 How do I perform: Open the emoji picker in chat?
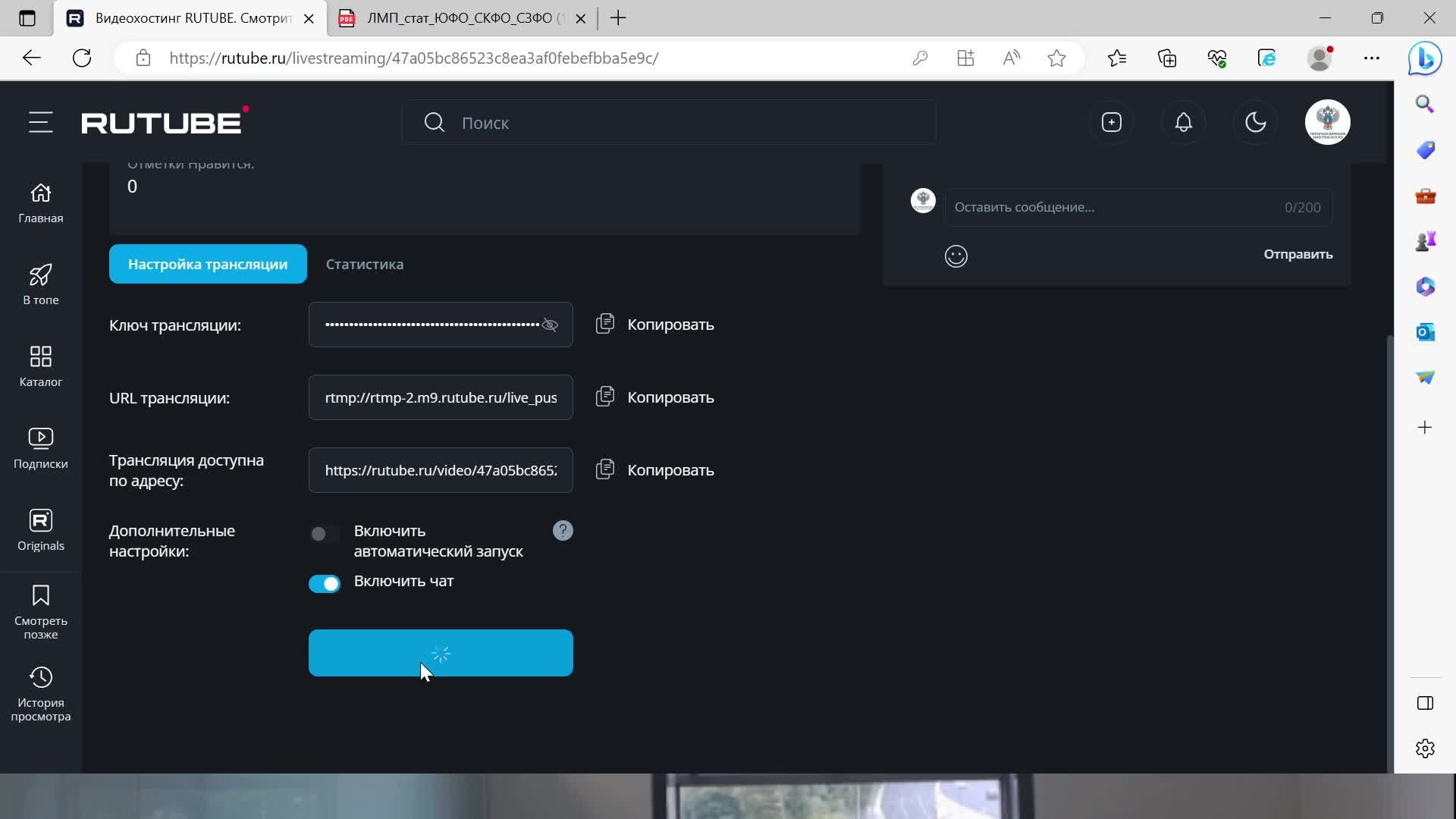pyautogui.click(x=955, y=256)
